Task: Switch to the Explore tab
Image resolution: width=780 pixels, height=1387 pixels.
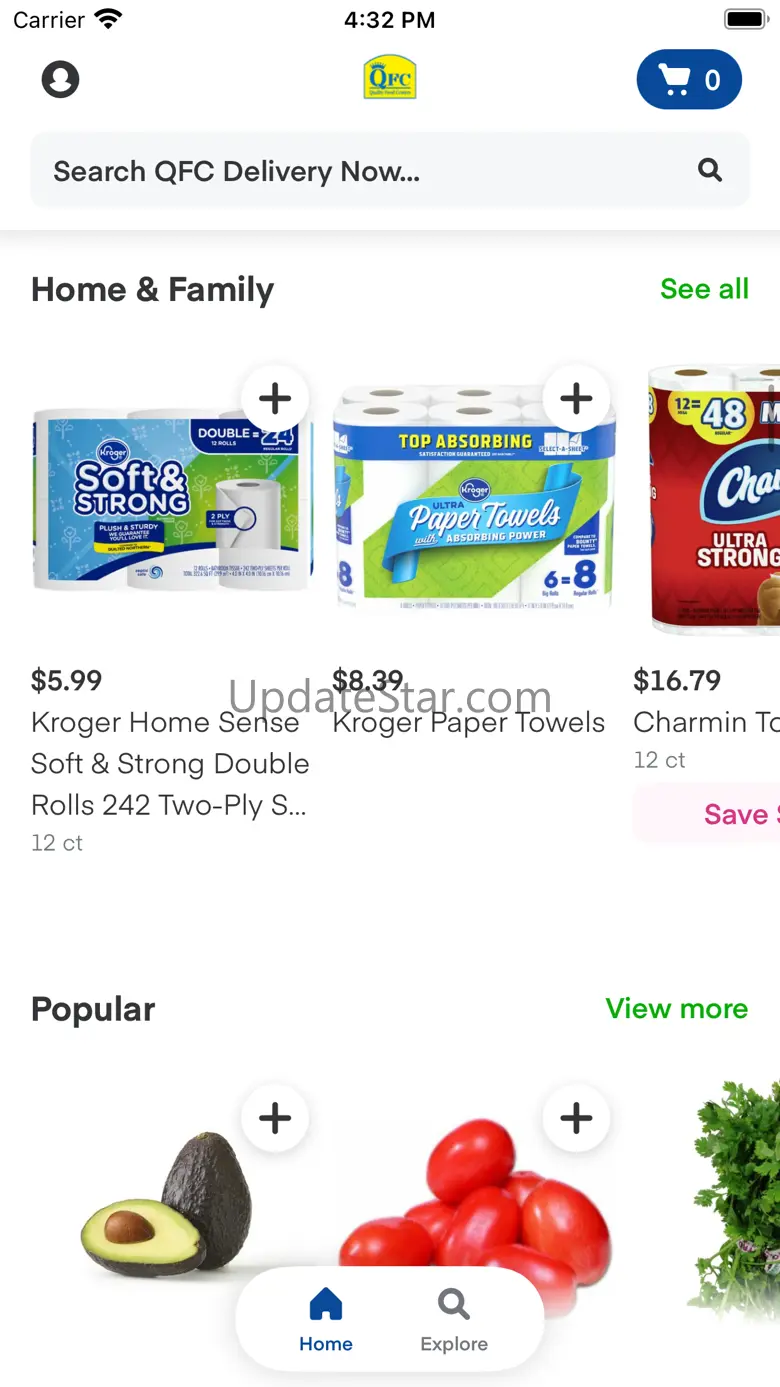Action: [x=454, y=1320]
